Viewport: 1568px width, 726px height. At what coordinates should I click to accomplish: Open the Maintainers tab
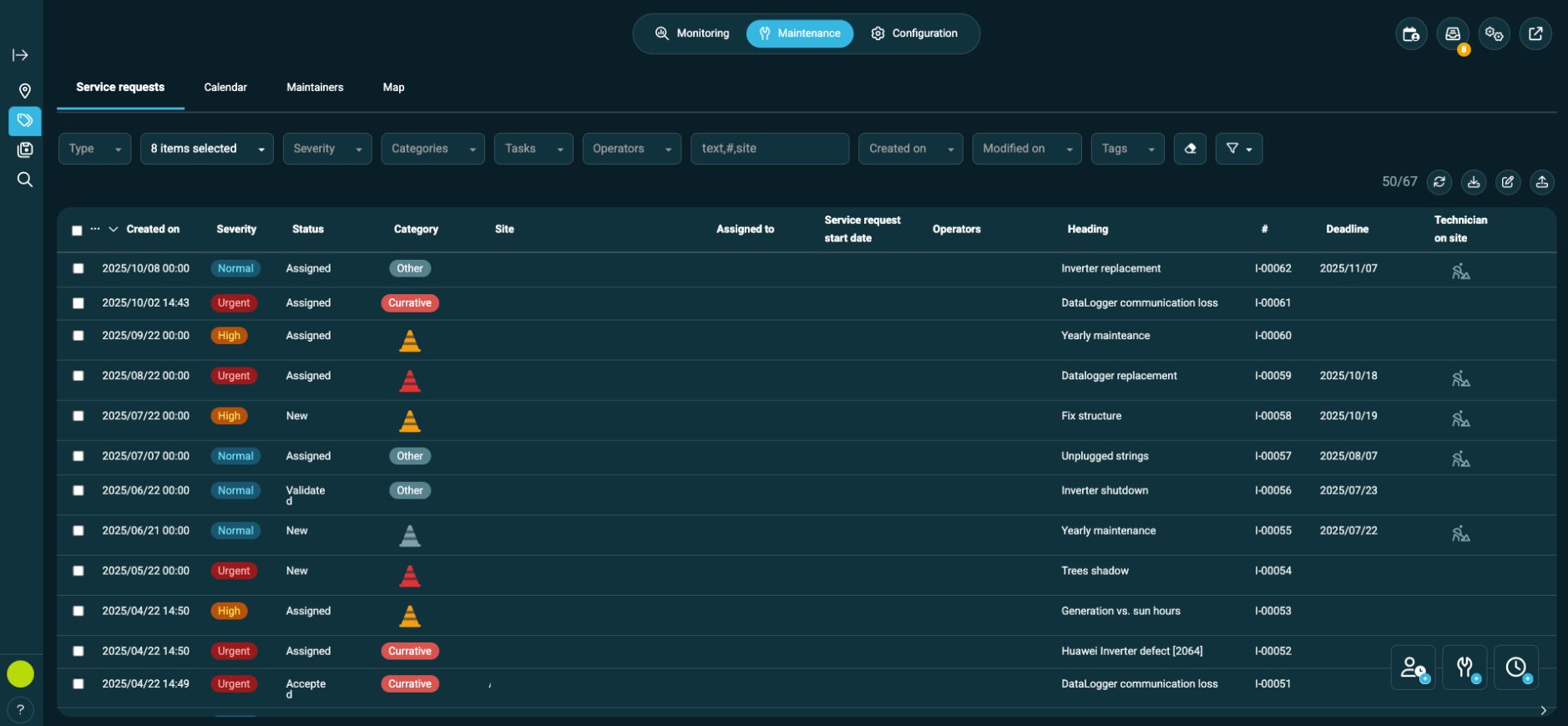tap(315, 88)
